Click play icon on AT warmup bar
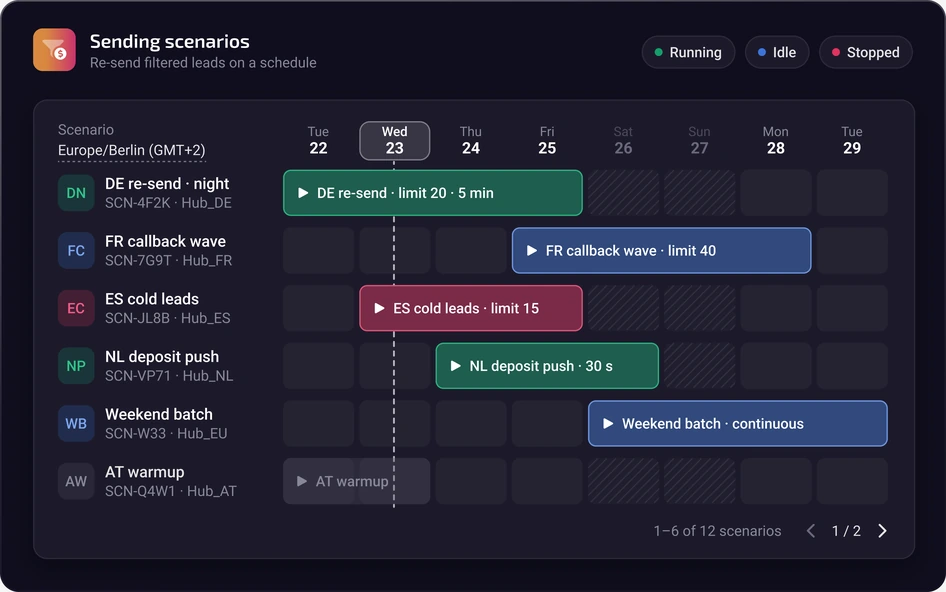The width and height of the screenshot is (946, 592). coord(302,481)
